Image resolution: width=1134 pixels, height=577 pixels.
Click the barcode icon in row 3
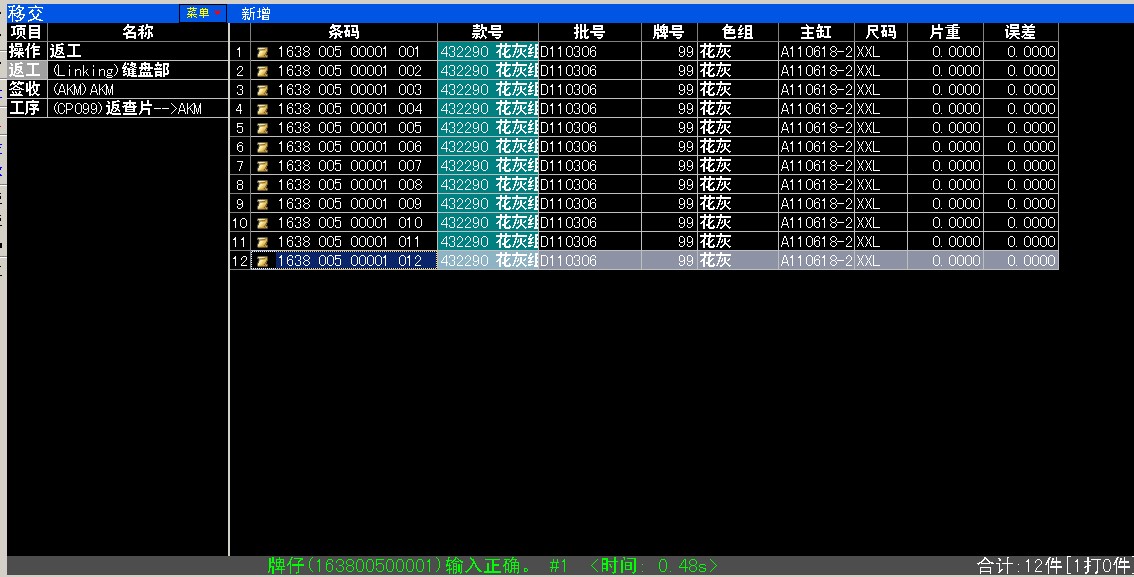(x=263, y=90)
